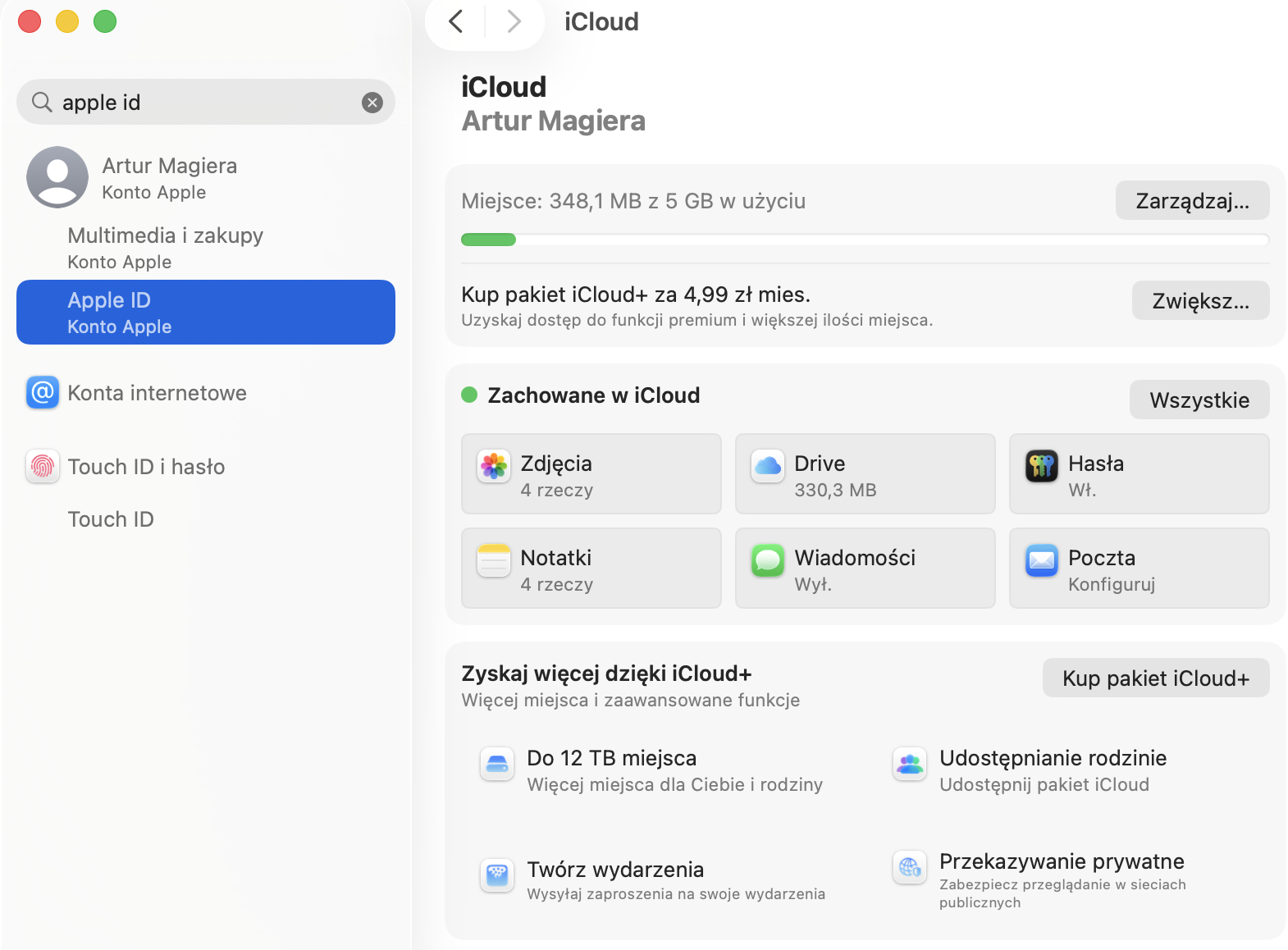Click Udostępnianie rodzinie family icon

point(910,765)
